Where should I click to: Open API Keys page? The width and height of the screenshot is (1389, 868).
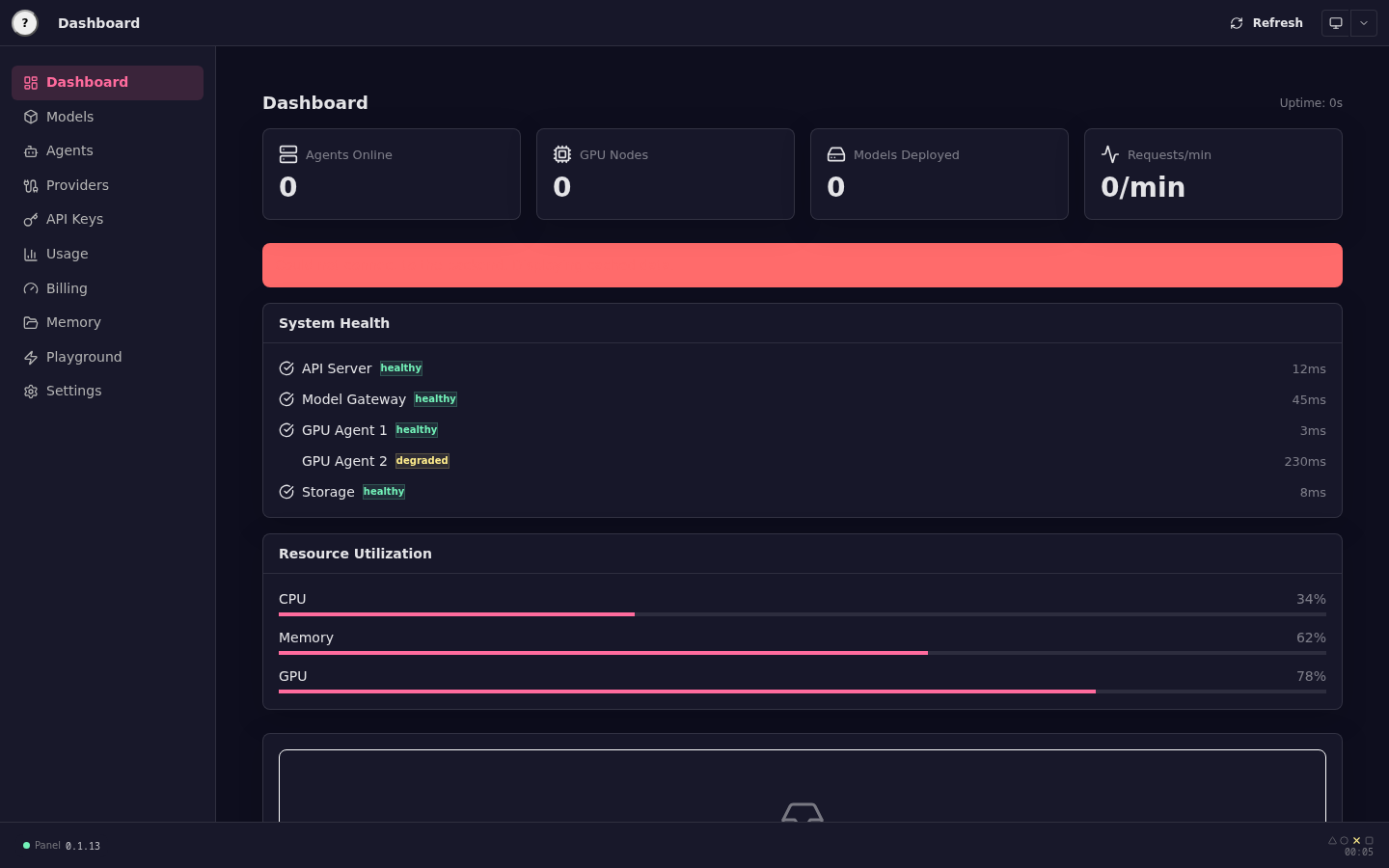(107, 220)
